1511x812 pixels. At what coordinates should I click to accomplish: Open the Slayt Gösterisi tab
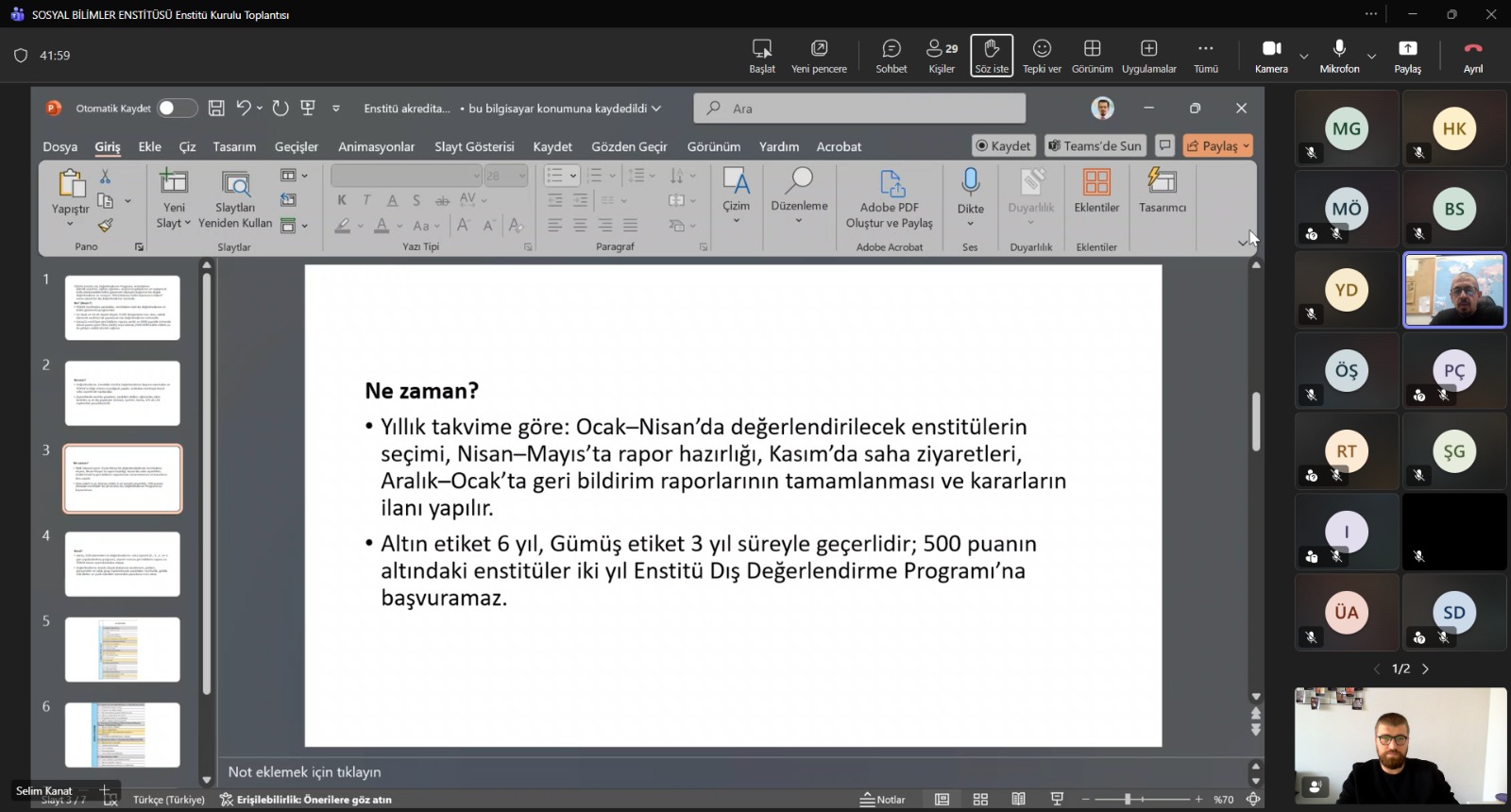(474, 146)
